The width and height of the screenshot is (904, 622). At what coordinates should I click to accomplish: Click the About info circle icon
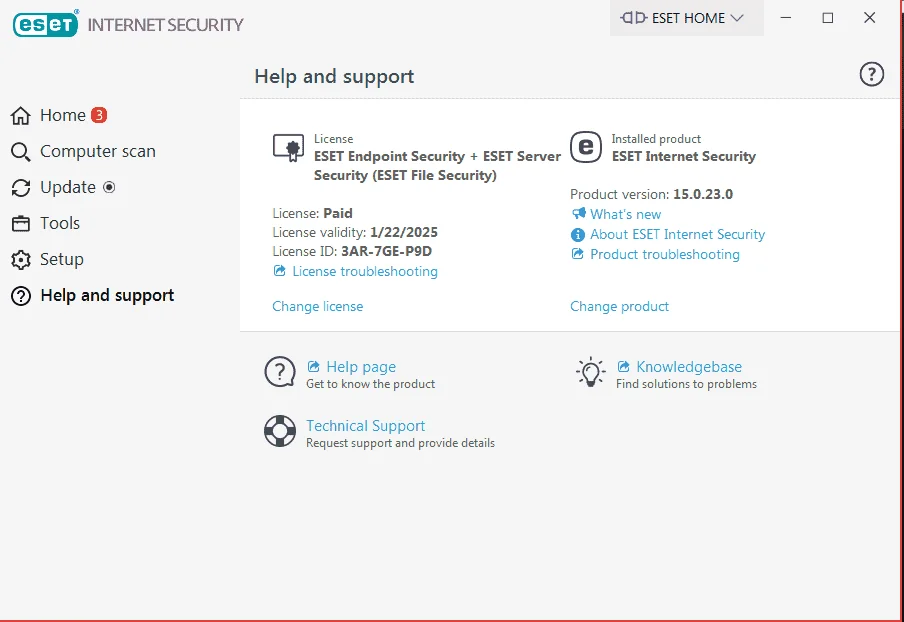[x=578, y=235]
